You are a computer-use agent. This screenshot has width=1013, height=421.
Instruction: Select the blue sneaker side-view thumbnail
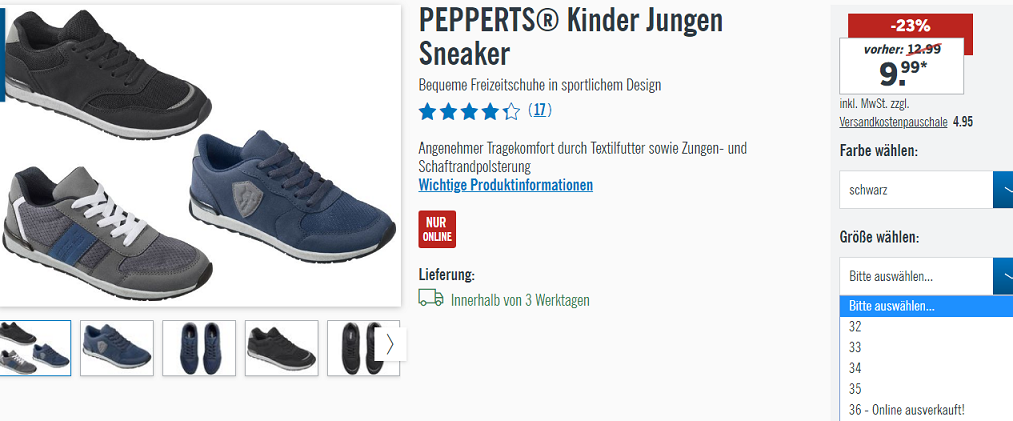click(117, 348)
